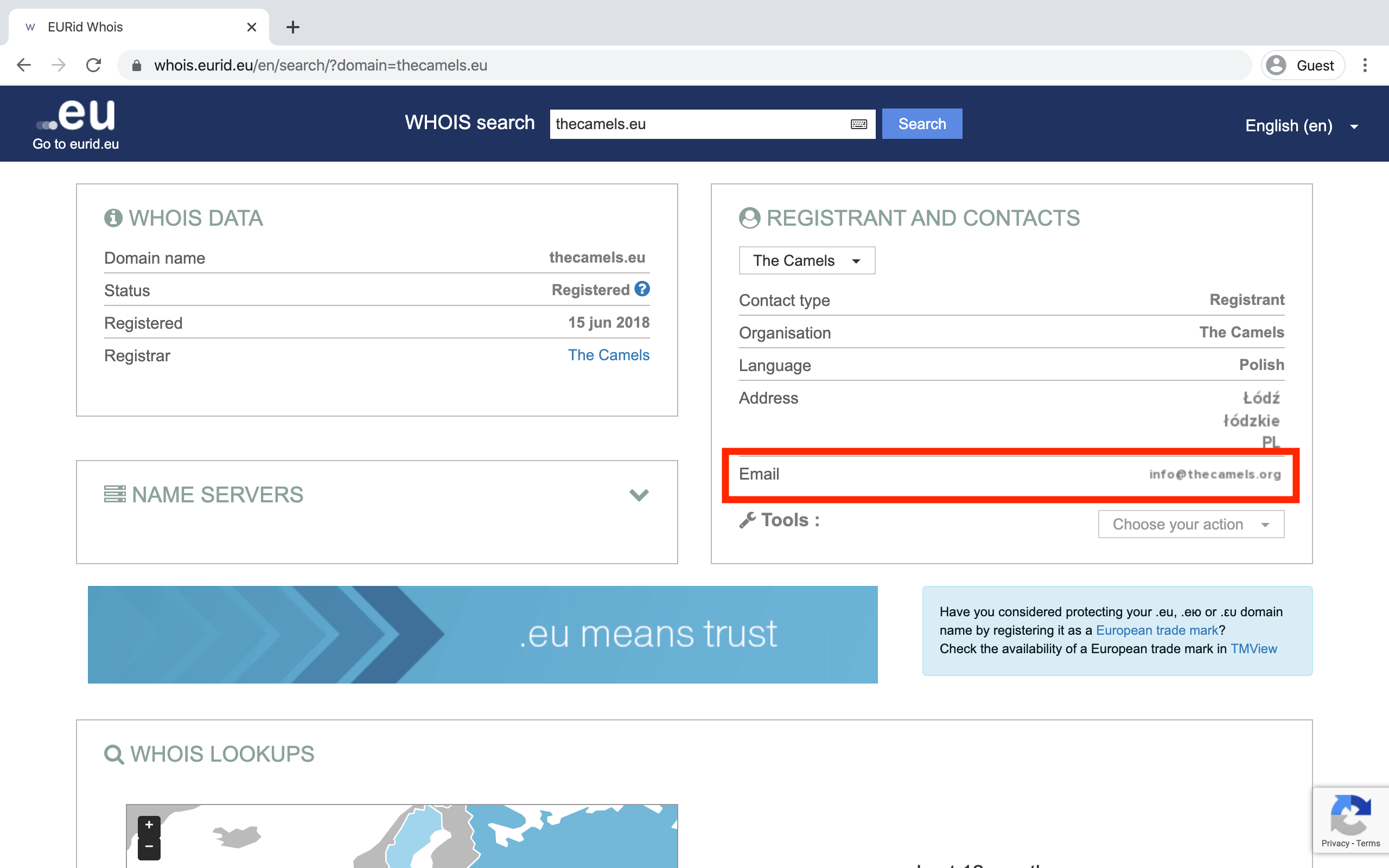Zoom in on the lookups map

149,825
